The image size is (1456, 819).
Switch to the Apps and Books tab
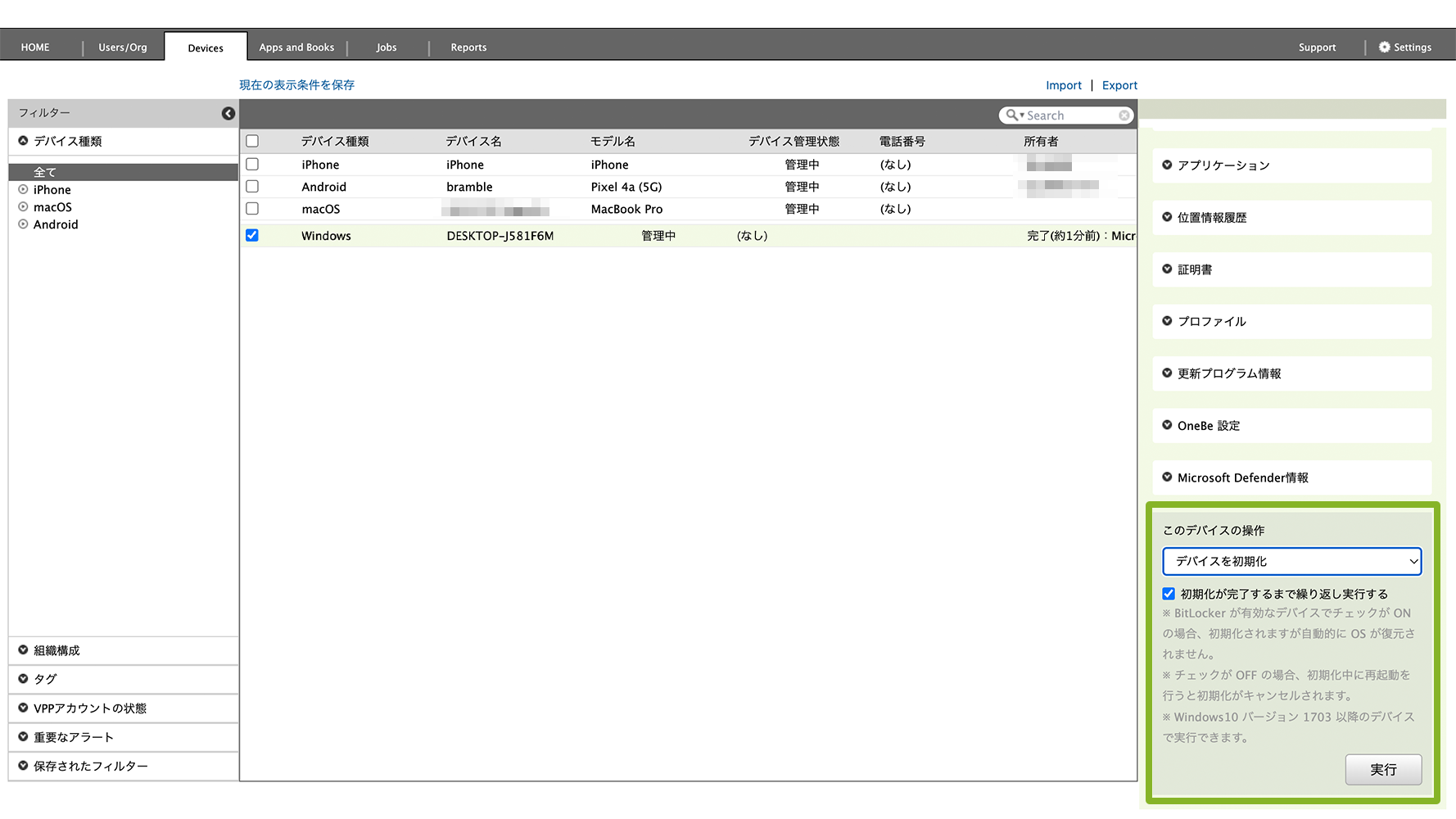tap(296, 48)
